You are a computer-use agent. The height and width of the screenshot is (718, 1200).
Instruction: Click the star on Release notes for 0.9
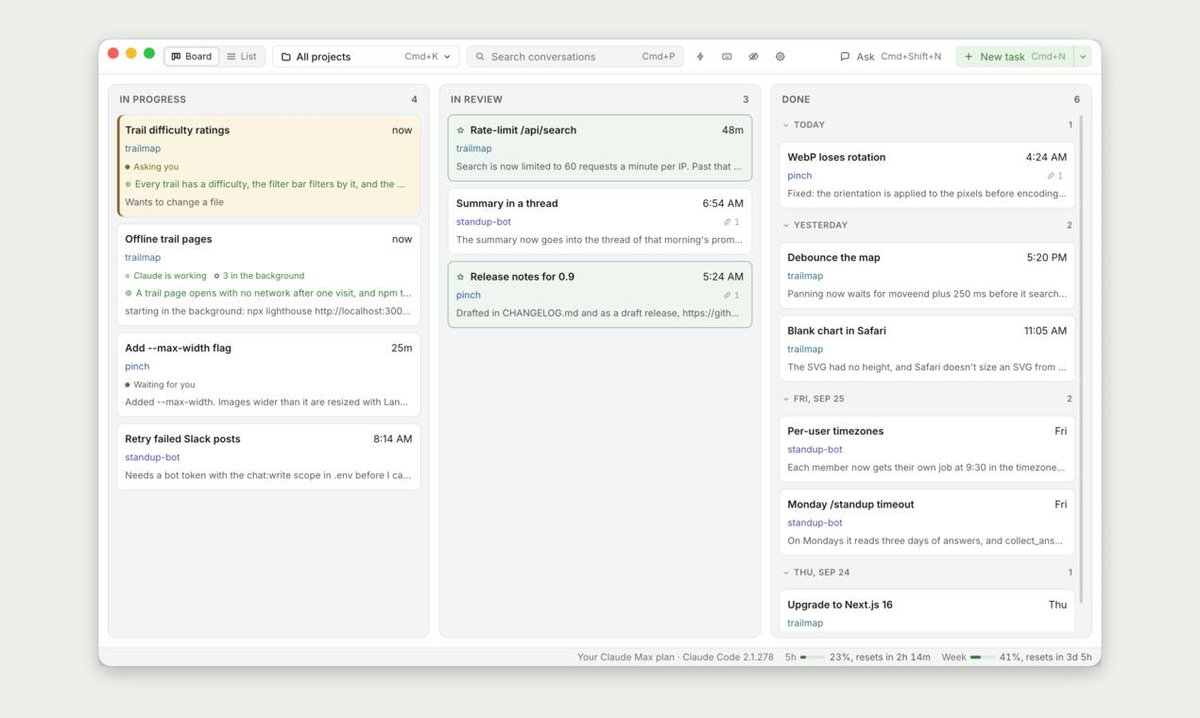click(x=461, y=277)
